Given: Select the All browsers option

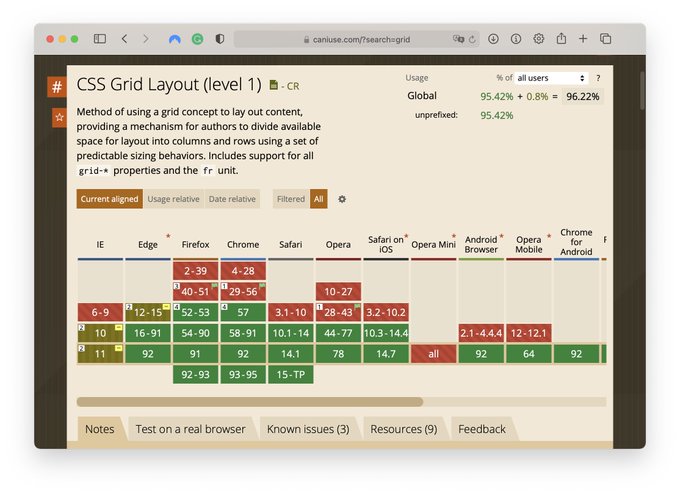Looking at the screenshot, I should 319,199.
